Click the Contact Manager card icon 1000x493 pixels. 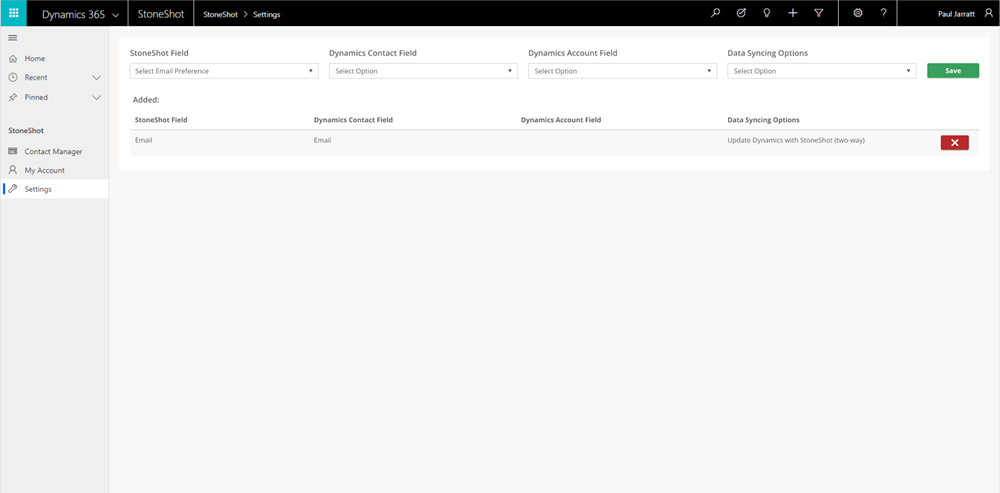tap(13, 151)
